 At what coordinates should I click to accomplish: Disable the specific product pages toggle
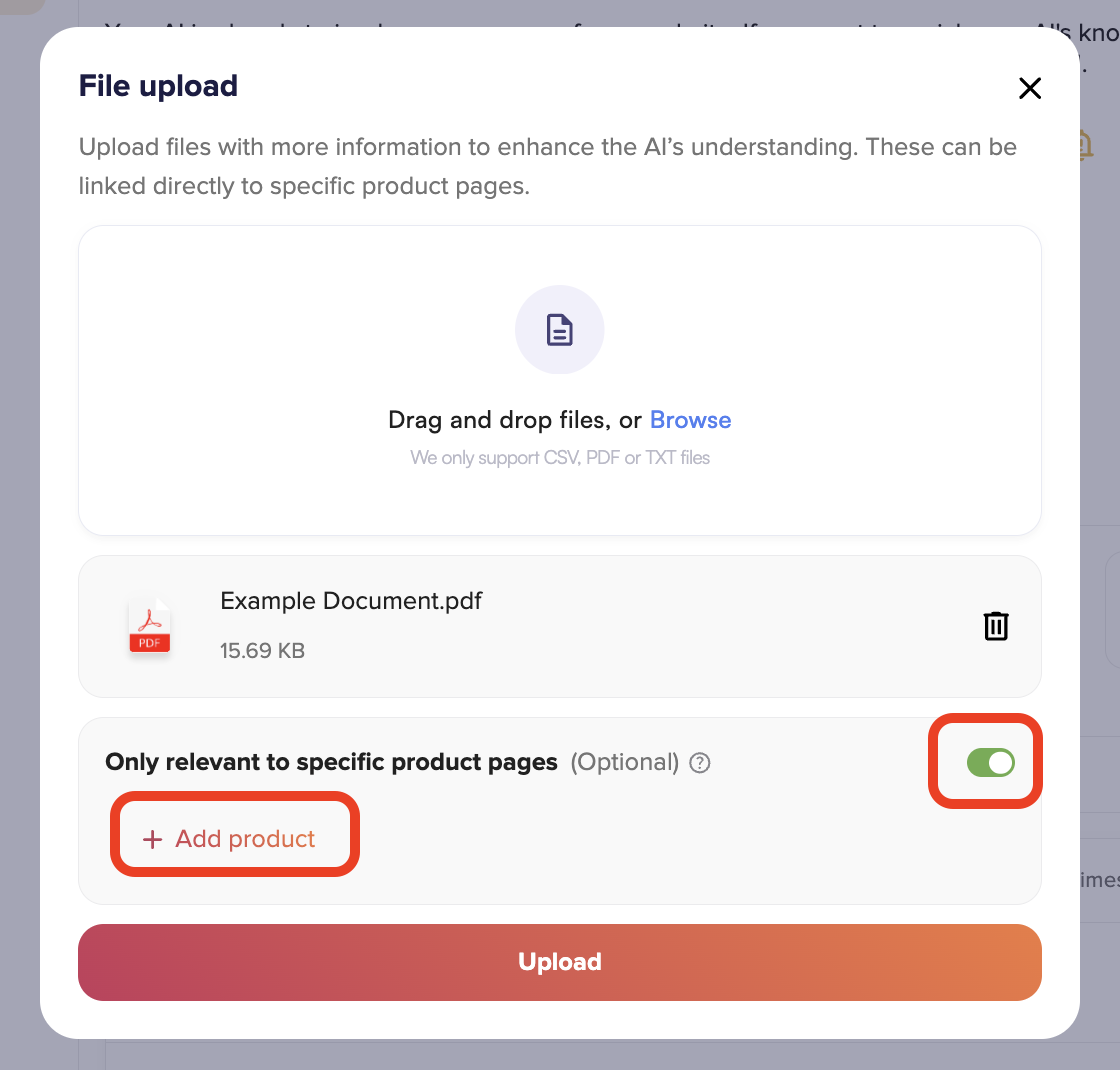990,762
